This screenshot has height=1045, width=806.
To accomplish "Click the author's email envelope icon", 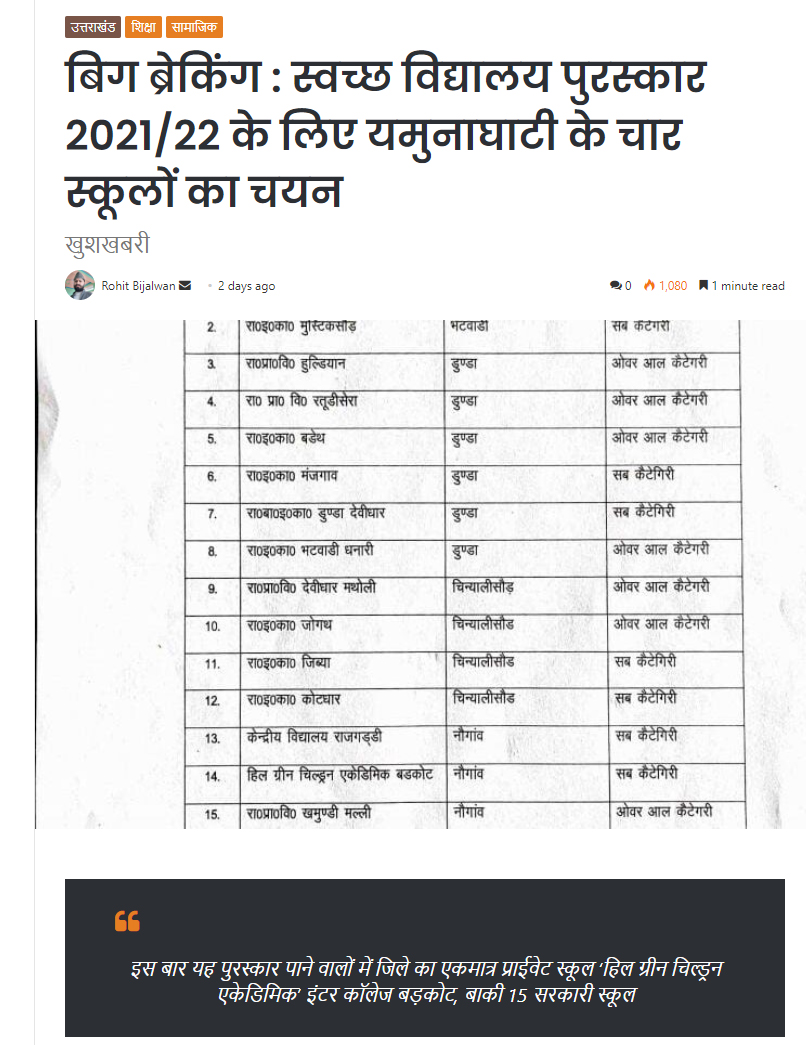I will 185,286.
